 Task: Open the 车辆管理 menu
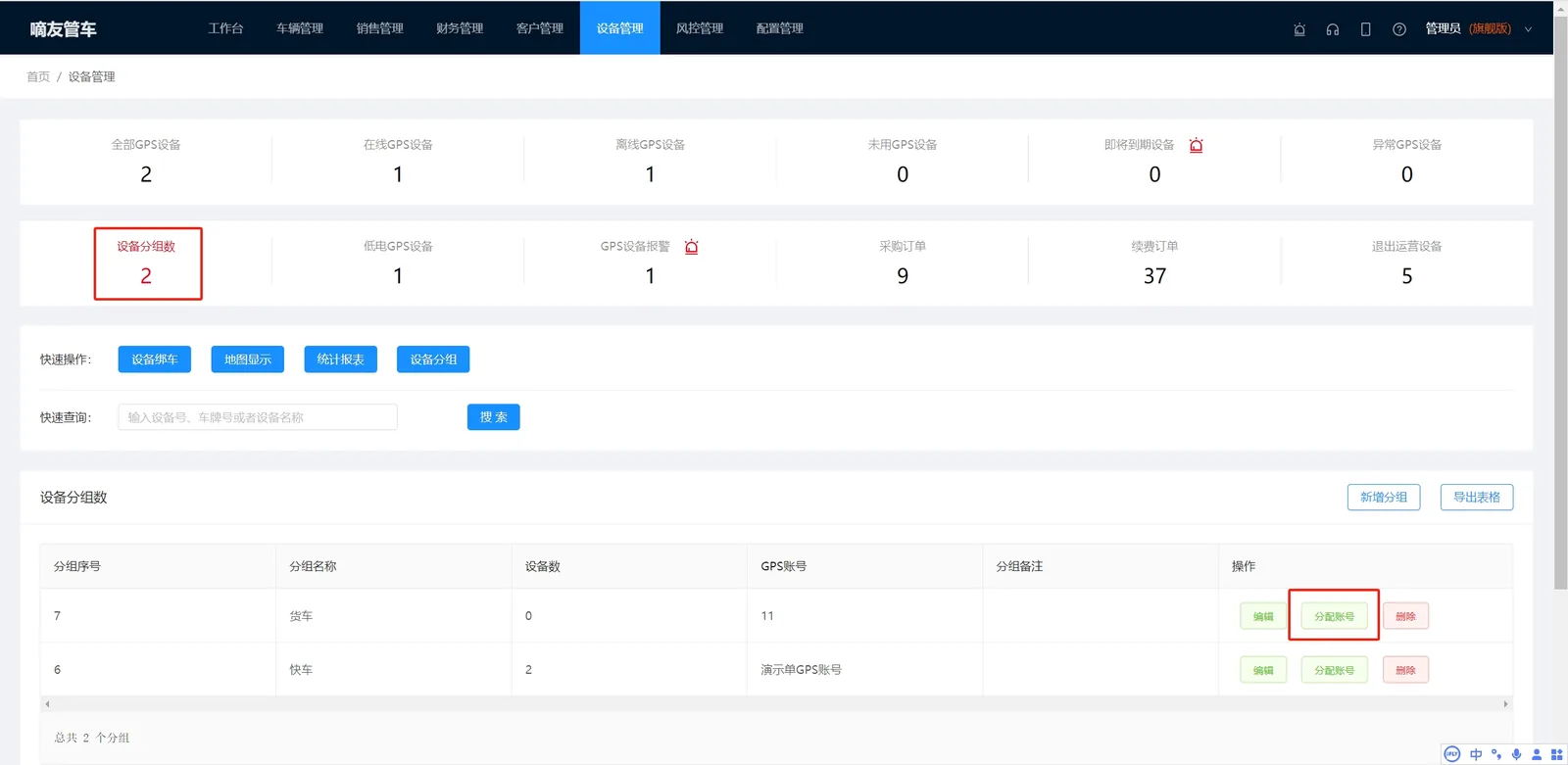click(300, 28)
